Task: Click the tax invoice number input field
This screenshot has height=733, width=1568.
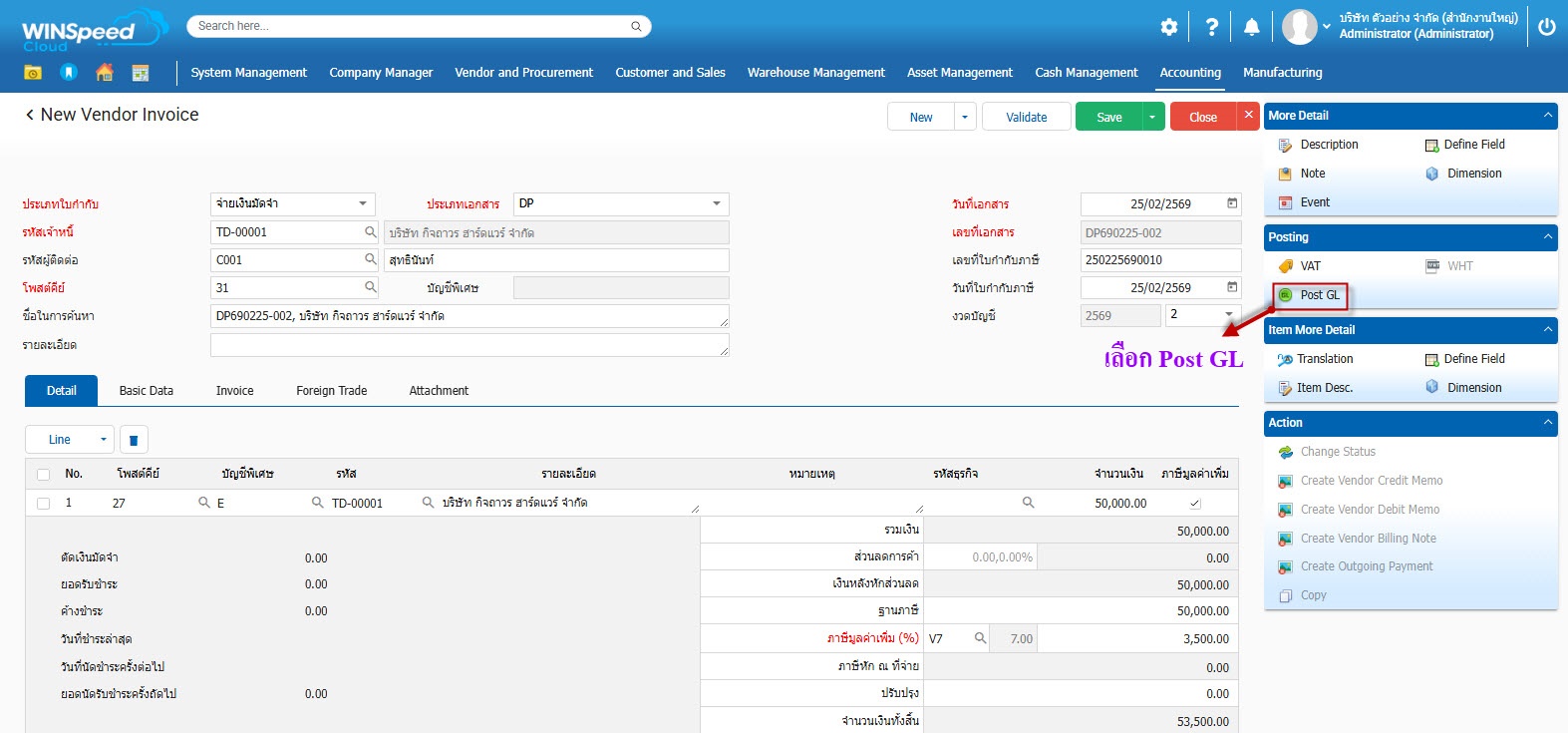Action: pos(1159,260)
